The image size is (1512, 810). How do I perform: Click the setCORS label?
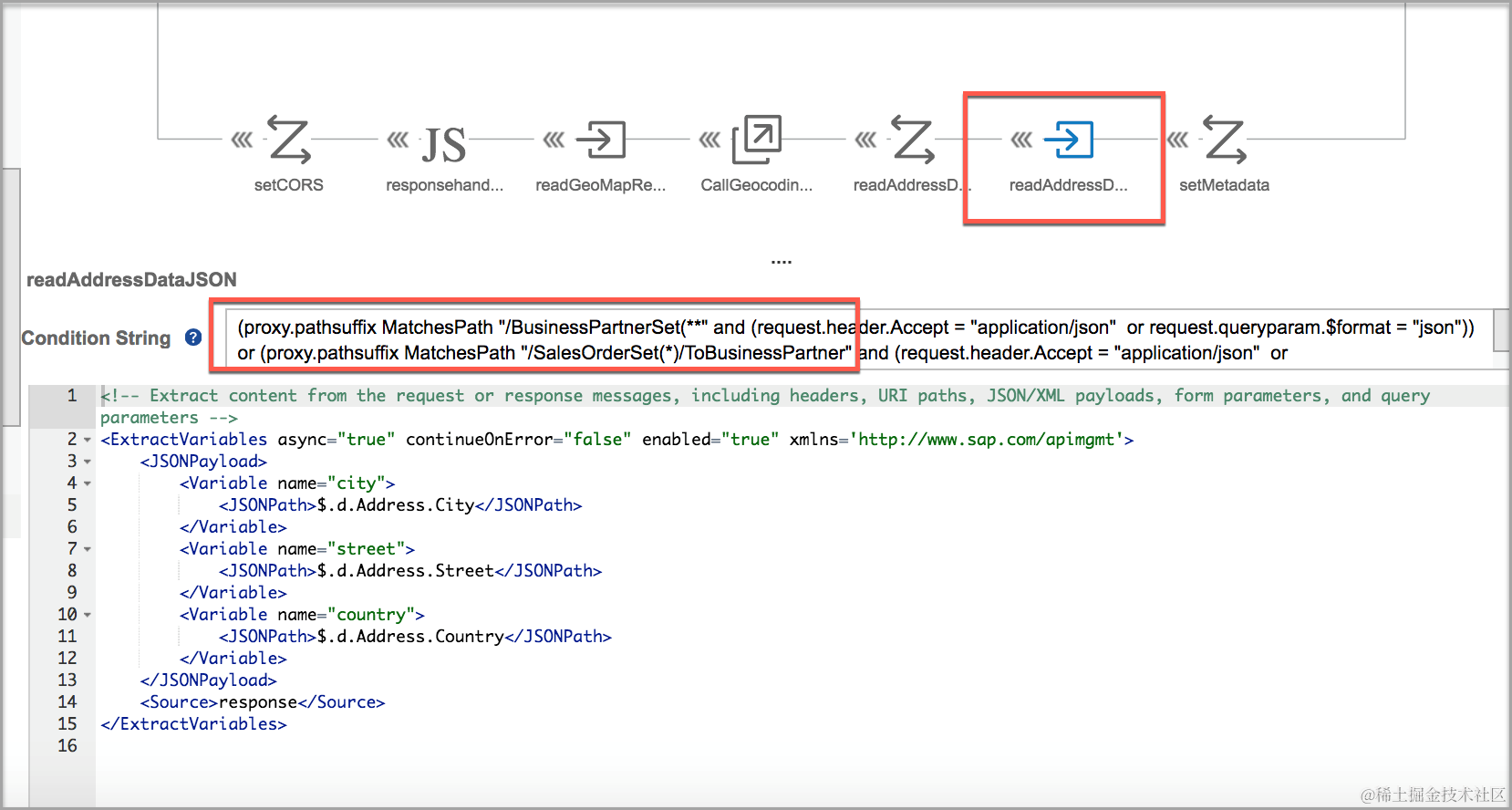tap(289, 185)
